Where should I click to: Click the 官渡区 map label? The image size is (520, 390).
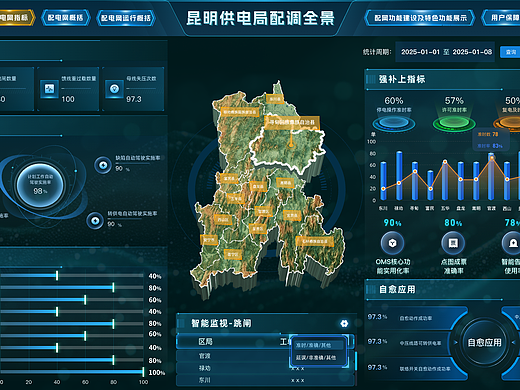click(263, 211)
